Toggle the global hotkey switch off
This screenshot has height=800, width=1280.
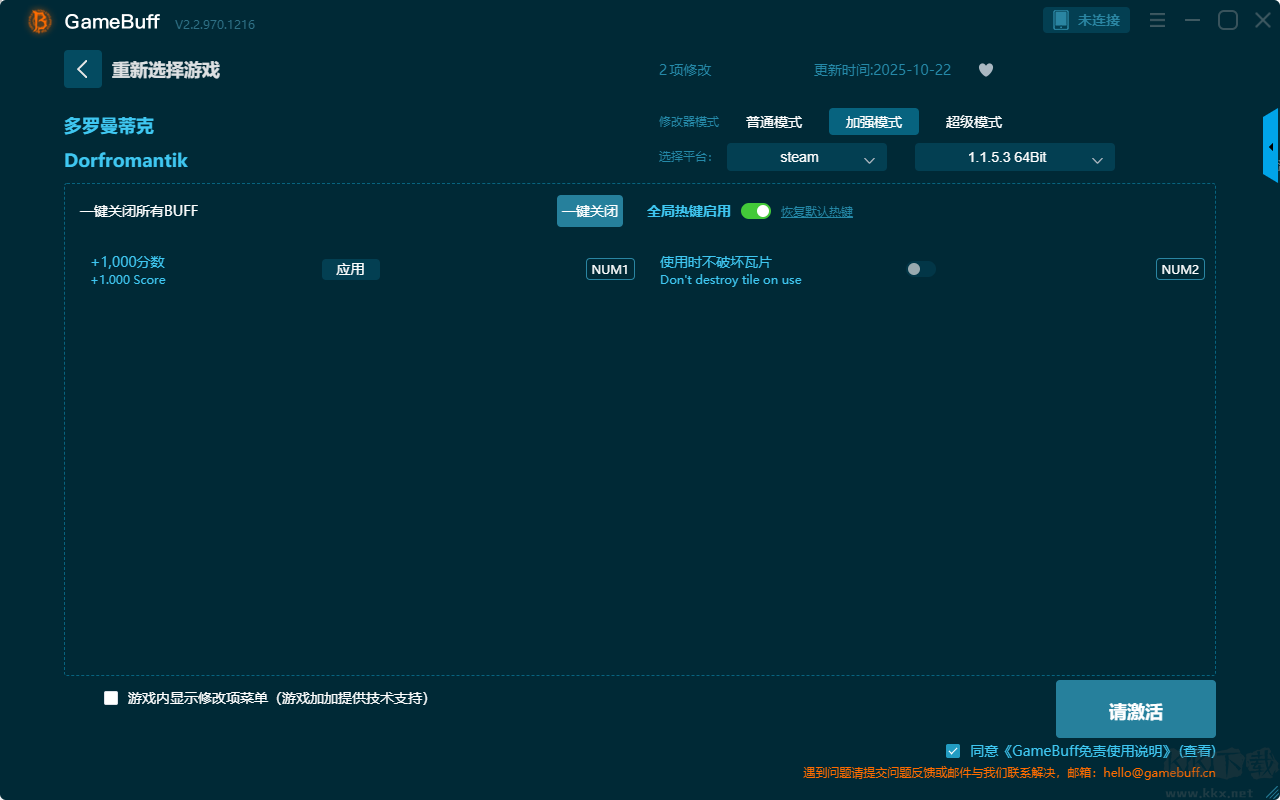tap(756, 211)
